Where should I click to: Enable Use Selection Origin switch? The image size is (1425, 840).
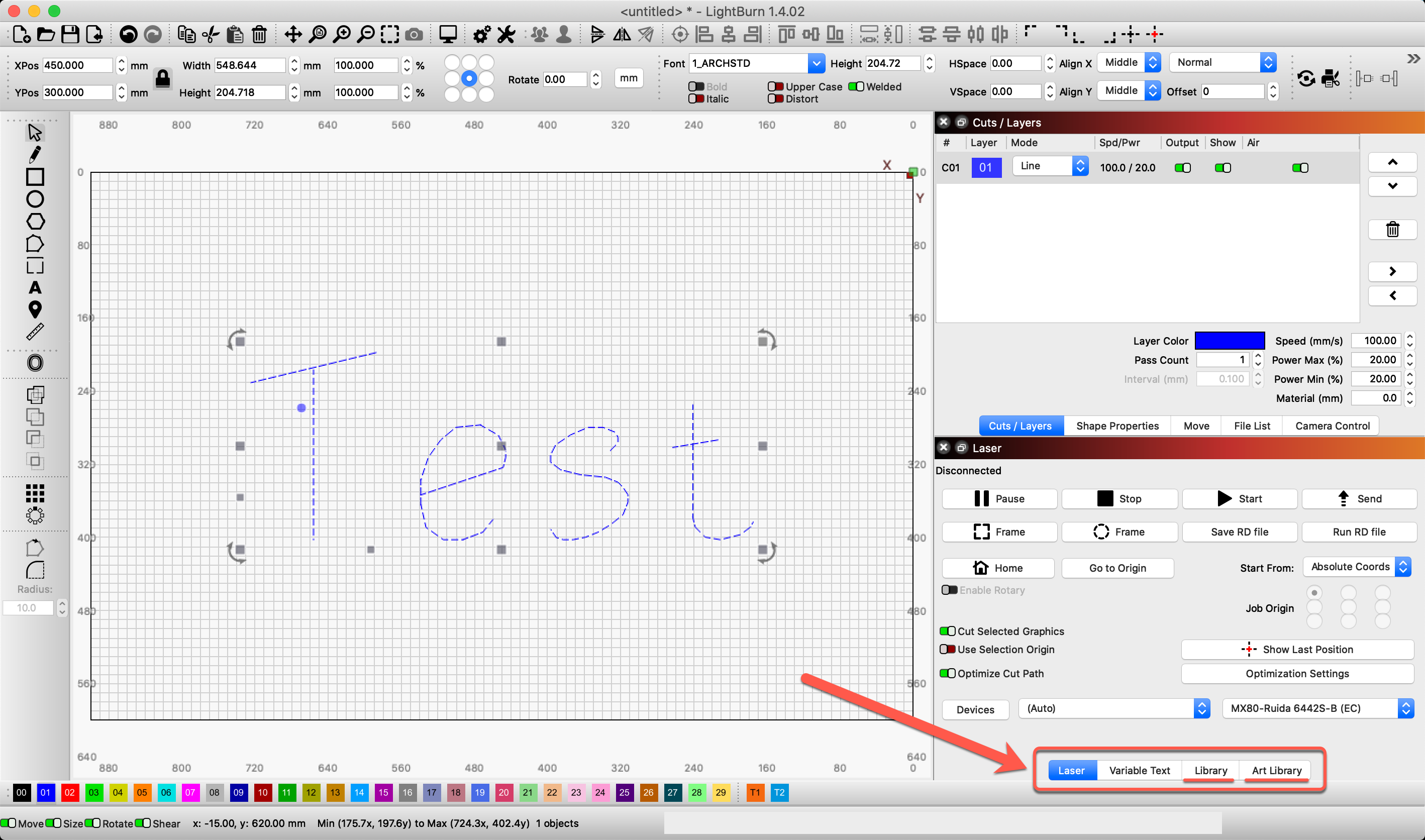point(948,649)
